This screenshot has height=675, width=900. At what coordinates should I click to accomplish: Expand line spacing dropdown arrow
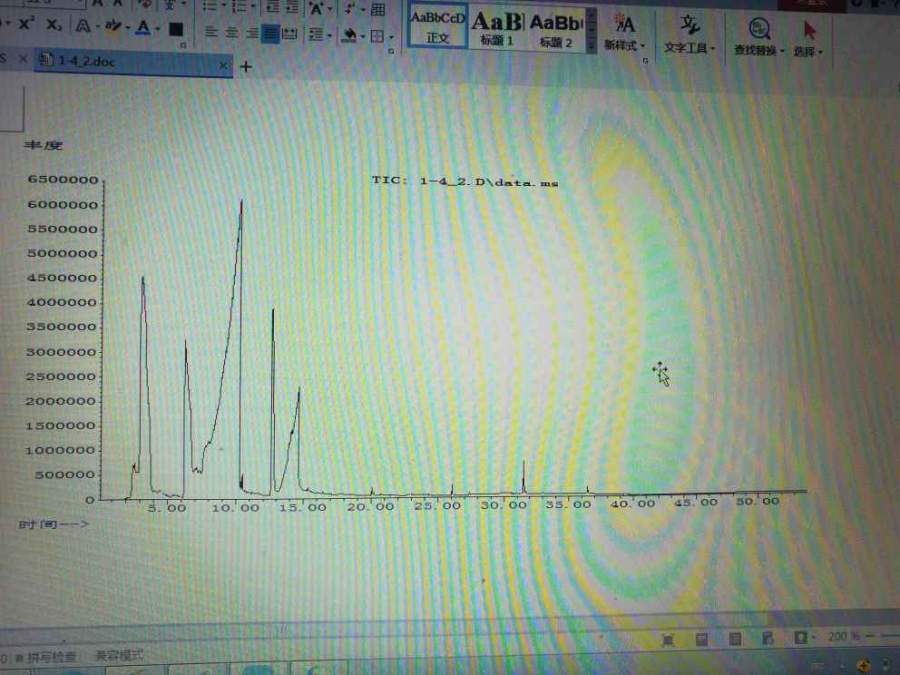pos(329,36)
